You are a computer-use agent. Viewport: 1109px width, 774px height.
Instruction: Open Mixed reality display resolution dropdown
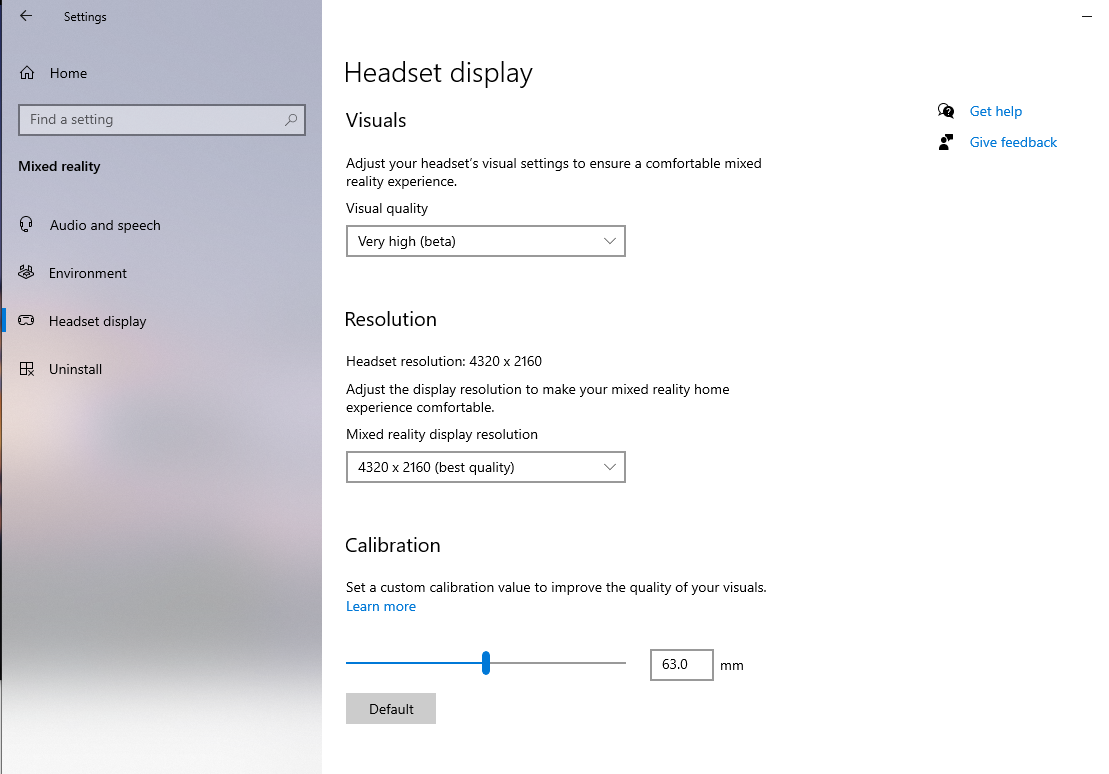click(x=485, y=467)
